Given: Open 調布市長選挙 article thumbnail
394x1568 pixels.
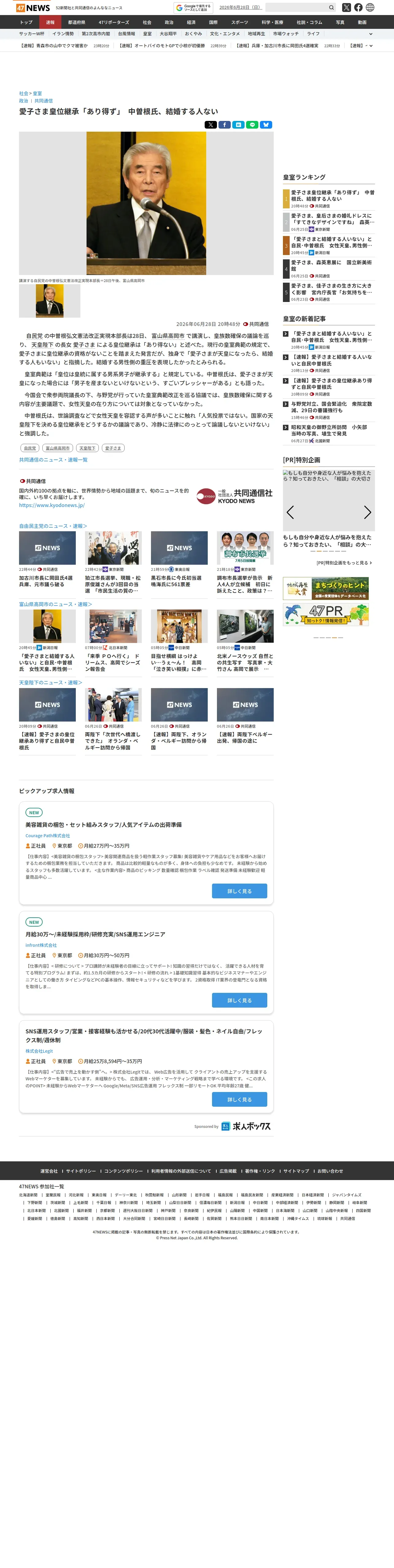Looking at the screenshot, I should pyautogui.click(x=245, y=548).
